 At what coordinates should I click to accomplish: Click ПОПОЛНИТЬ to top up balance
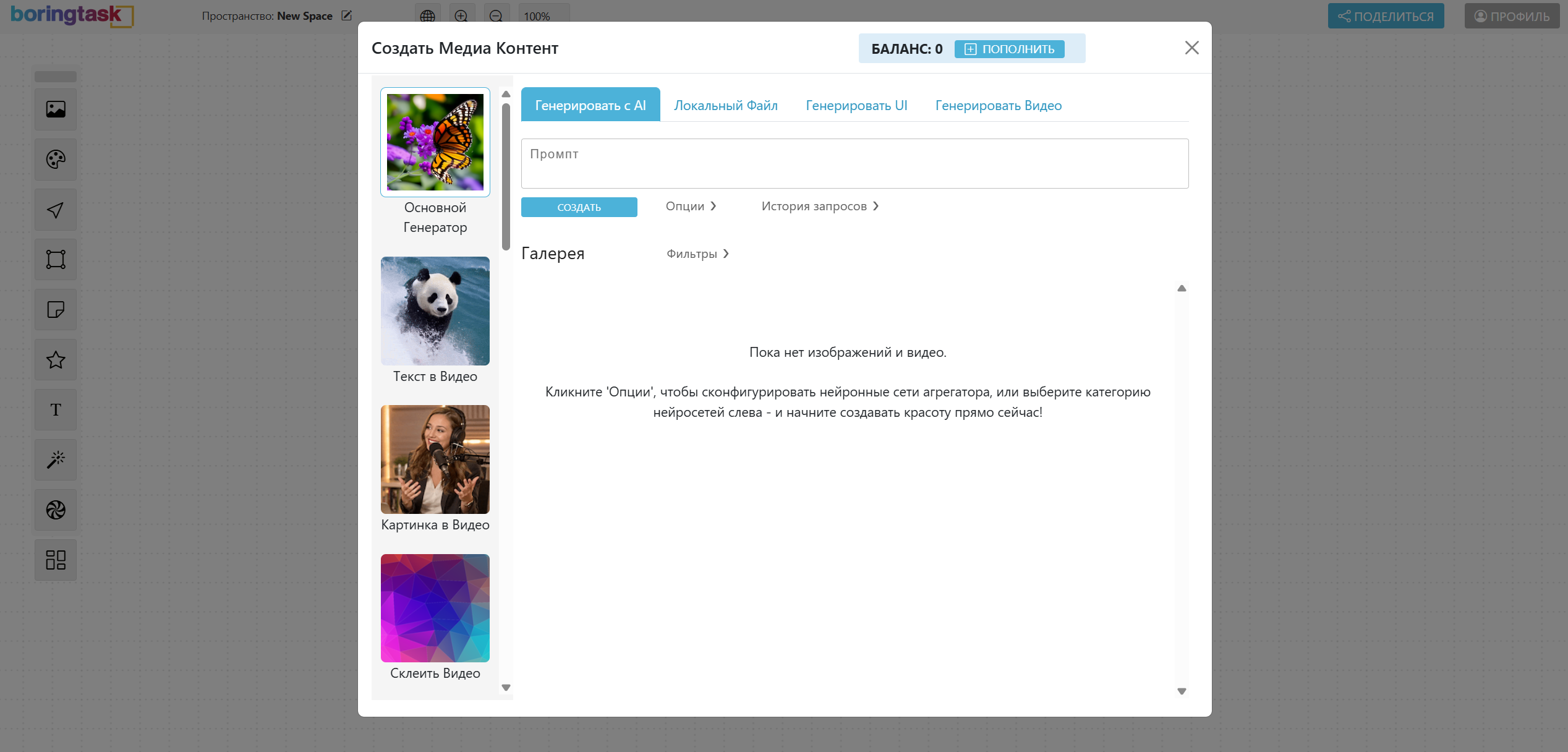tap(1009, 49)
